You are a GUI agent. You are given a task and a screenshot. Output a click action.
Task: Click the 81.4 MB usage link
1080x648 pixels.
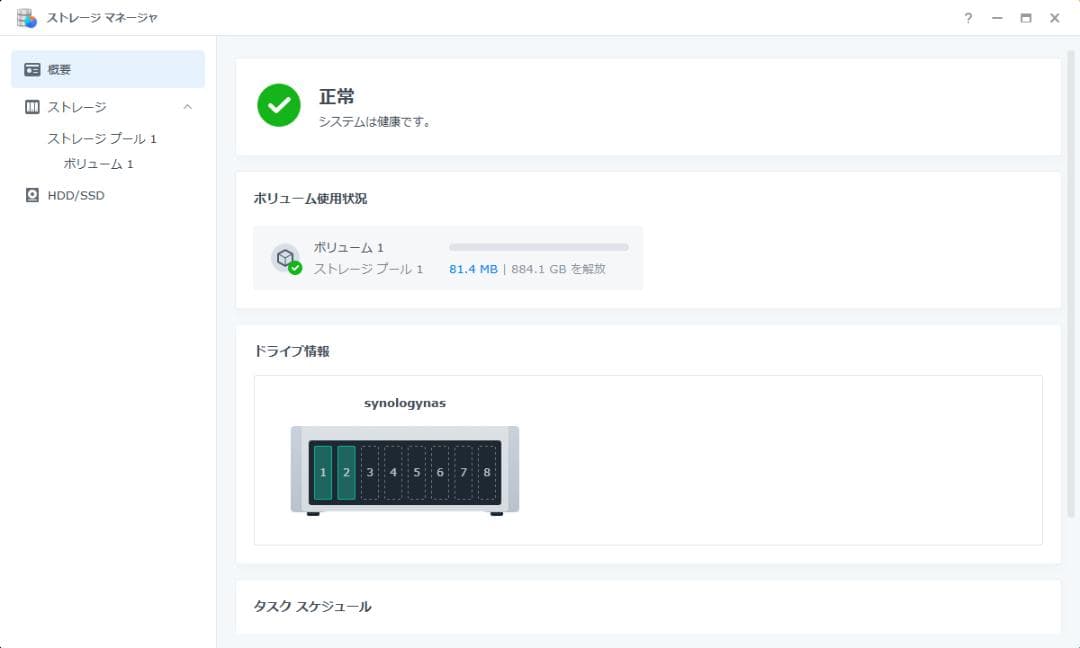472,268
